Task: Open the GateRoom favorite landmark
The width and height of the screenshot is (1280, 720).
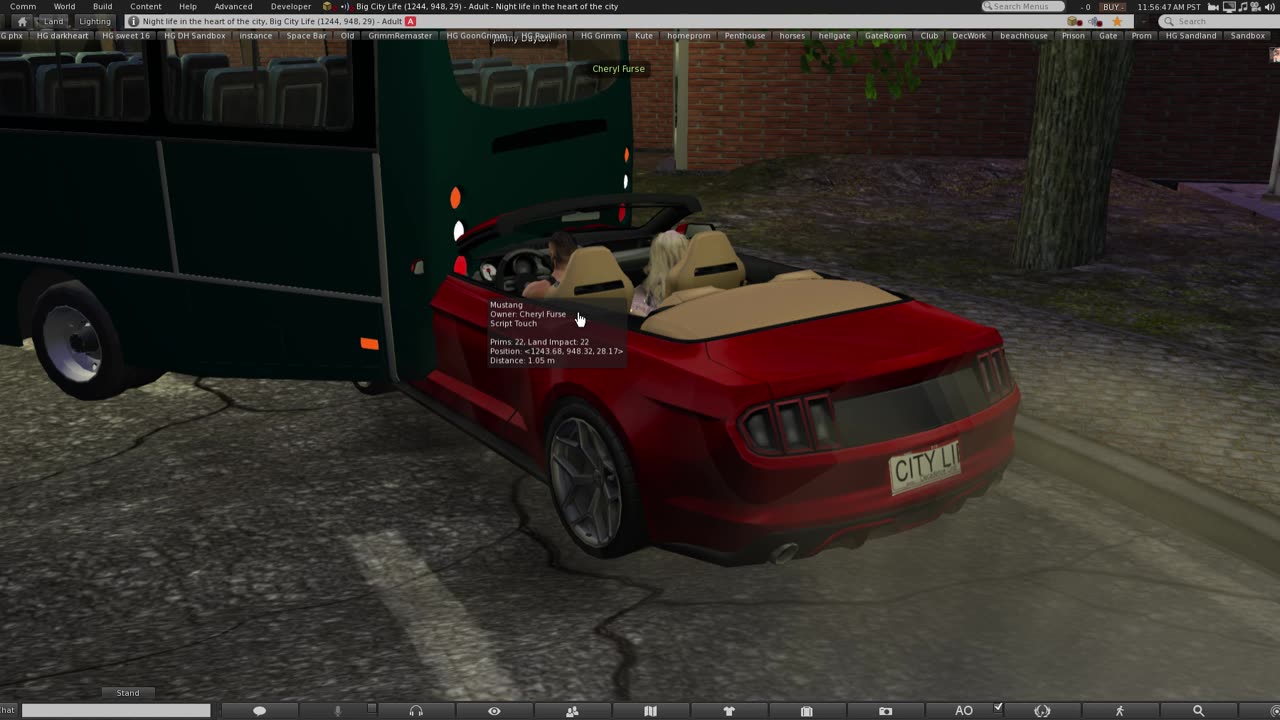Action: (x=885, y=36)
